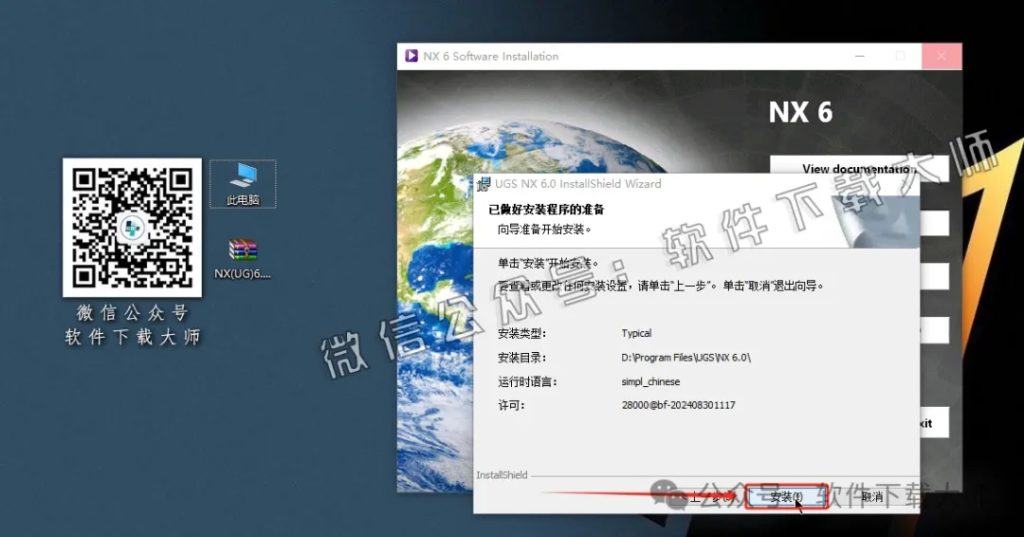The width and height of the screenshot is (1024, 537).
Task: Click the Typical install type value
Action: click(x=636, y=333)
